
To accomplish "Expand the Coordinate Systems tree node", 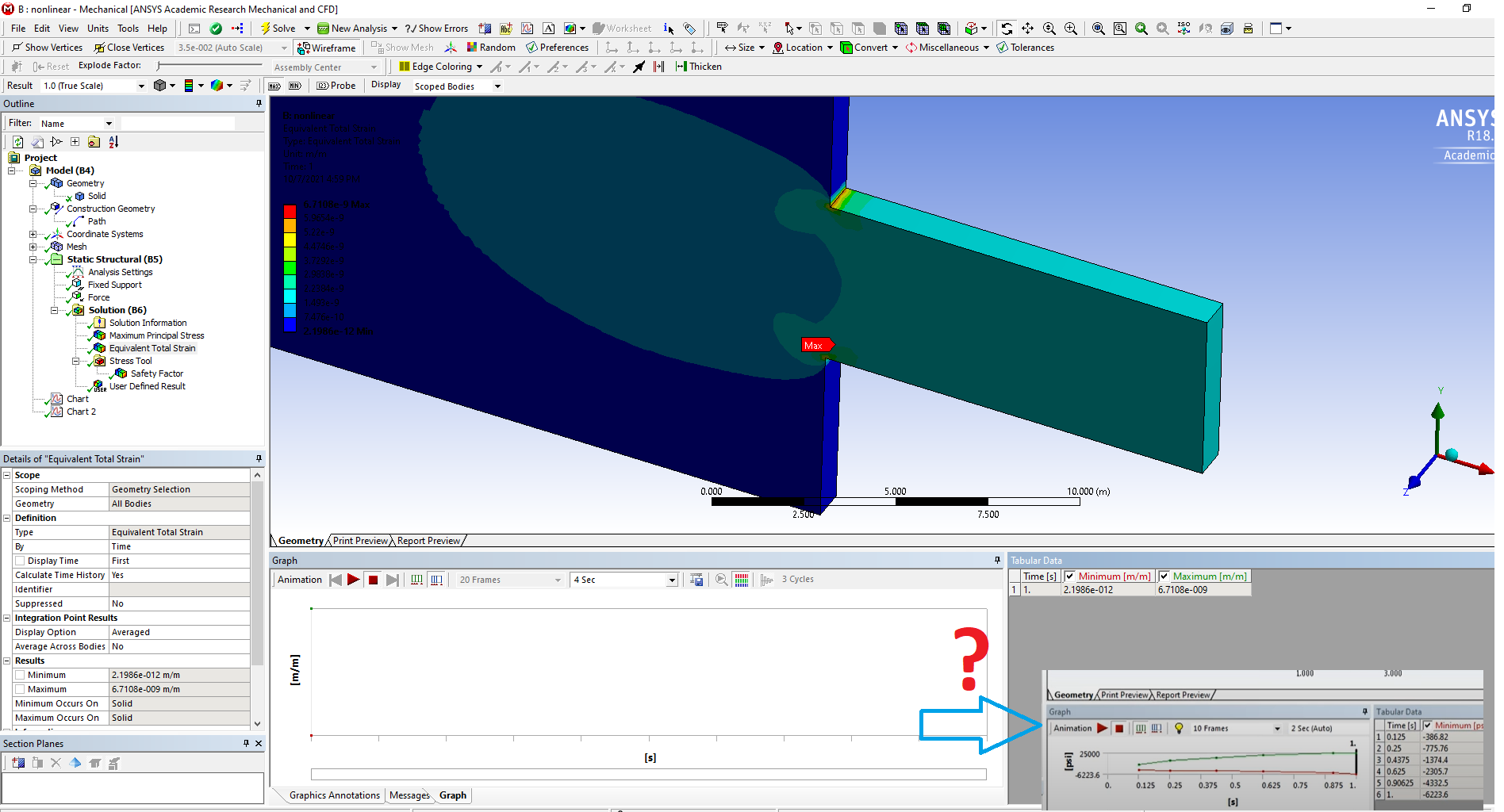I will [33, 234].
